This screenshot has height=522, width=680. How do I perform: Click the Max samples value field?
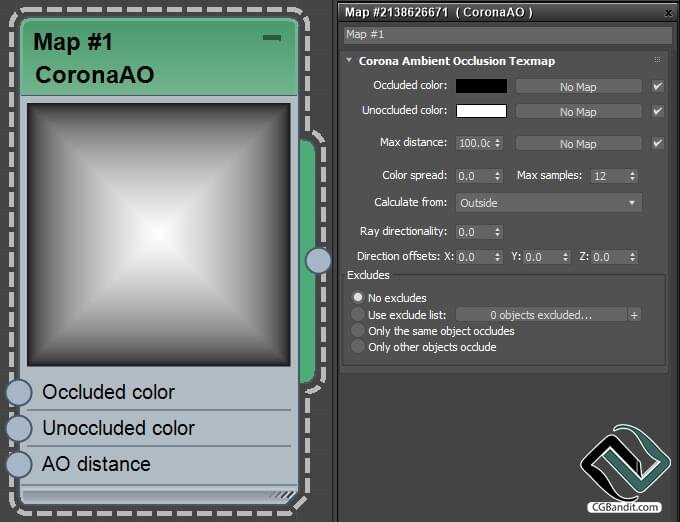[x=609, y=176]
